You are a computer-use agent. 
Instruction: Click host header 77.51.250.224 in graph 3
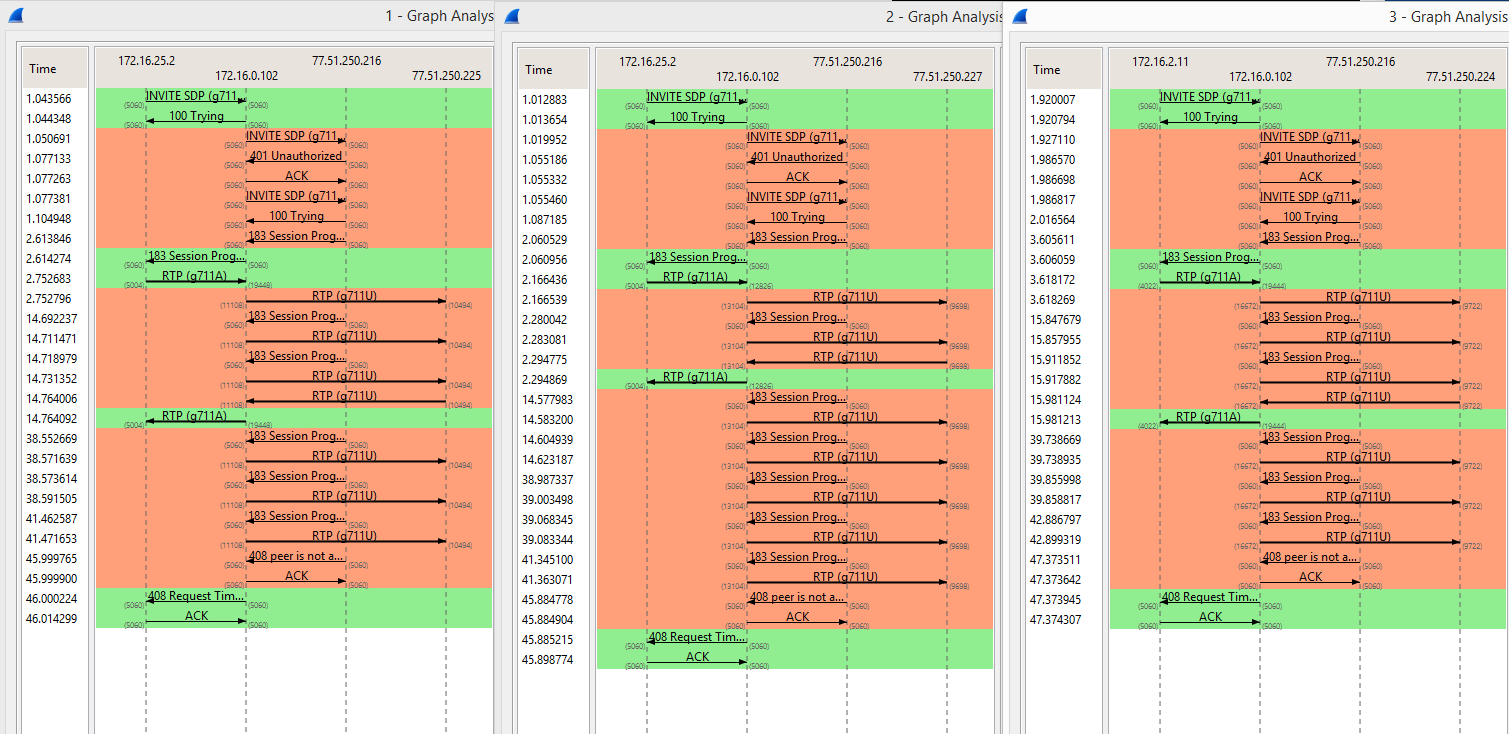1460,76
